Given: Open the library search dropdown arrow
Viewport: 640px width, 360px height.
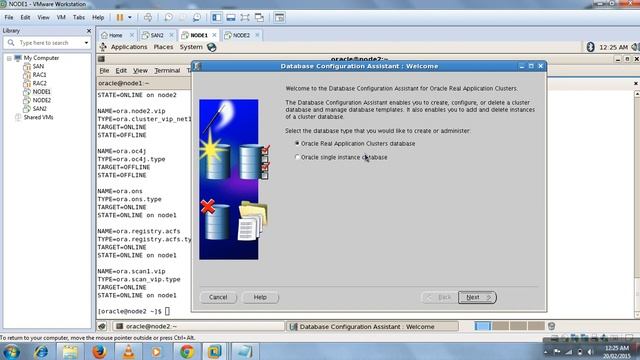Looking at the screenshot, I should pos(86,43).
